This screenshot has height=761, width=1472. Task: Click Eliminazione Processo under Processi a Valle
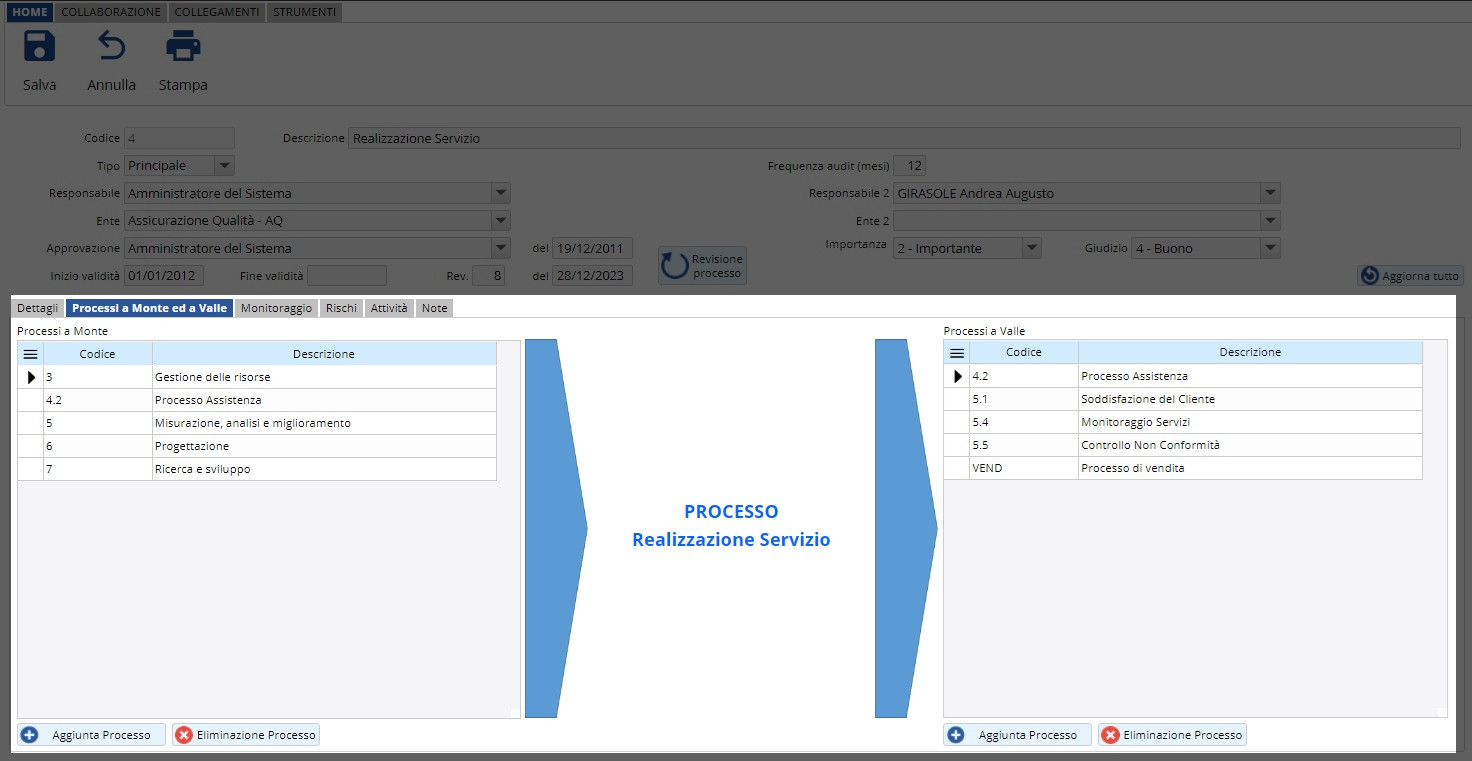(x=1172, y=735)
